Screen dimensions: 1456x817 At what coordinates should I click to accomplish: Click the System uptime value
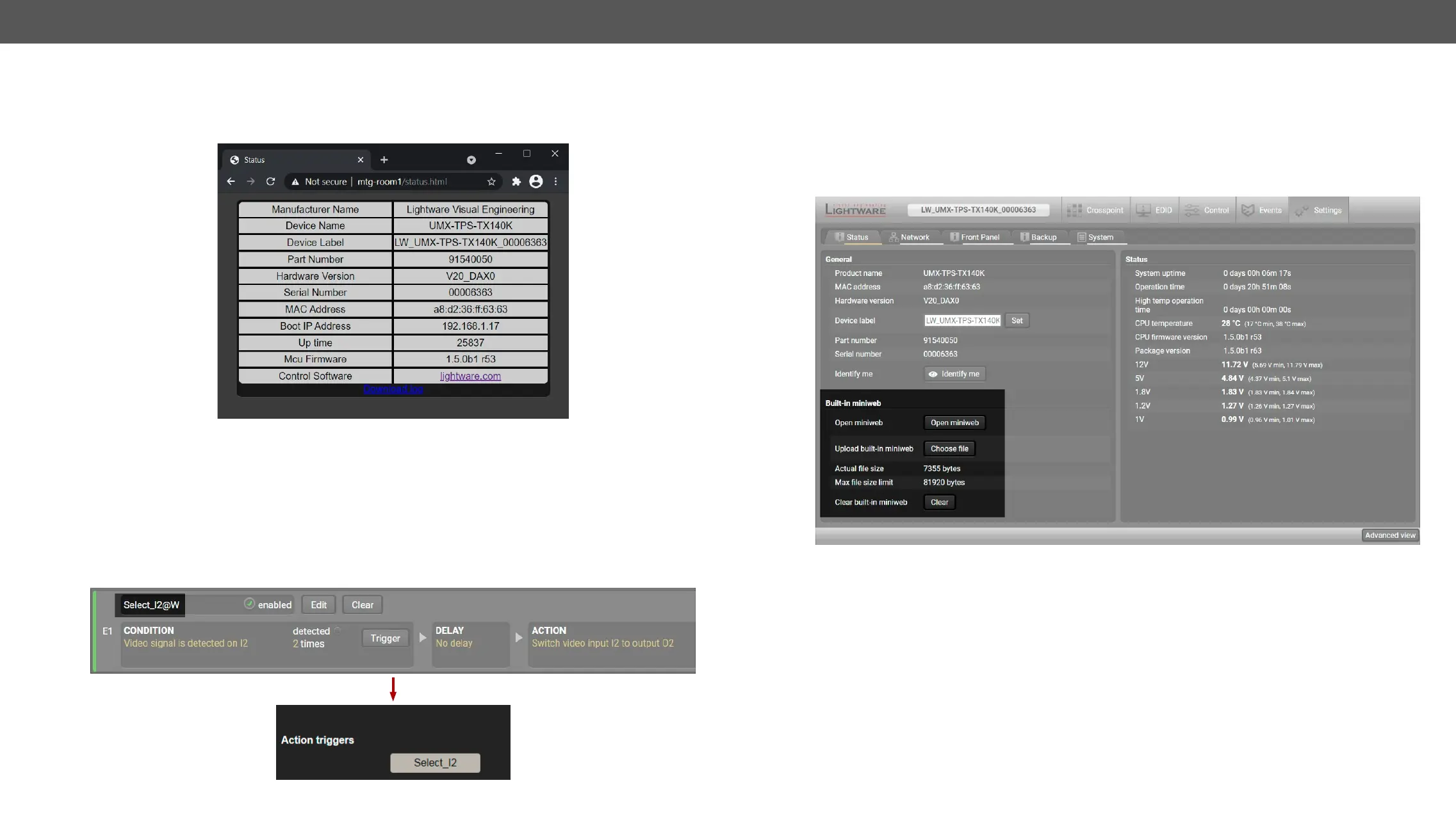tap(1257, 273)
